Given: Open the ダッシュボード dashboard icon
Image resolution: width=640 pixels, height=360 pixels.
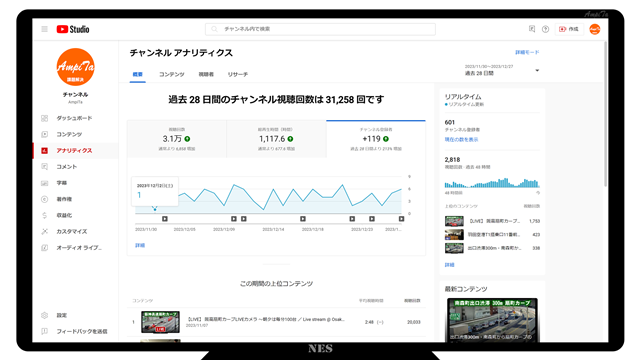Looking at the screenshot, I should point(44,118).
